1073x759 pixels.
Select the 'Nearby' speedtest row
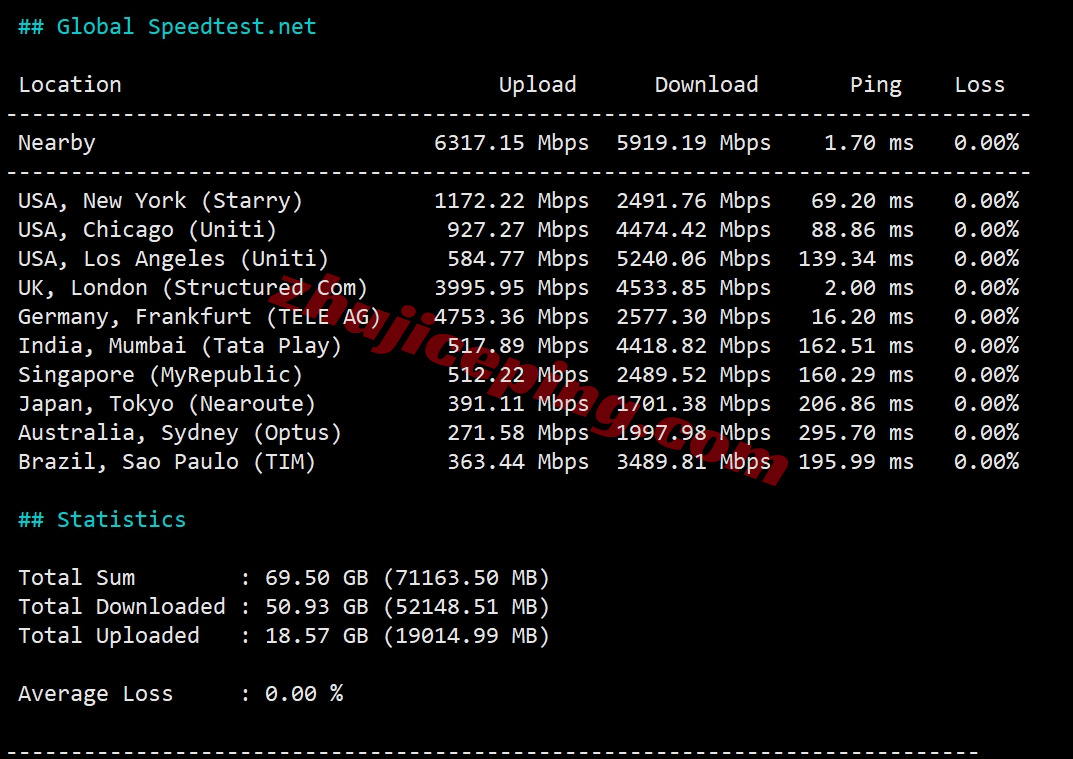(x=56, y=142)
